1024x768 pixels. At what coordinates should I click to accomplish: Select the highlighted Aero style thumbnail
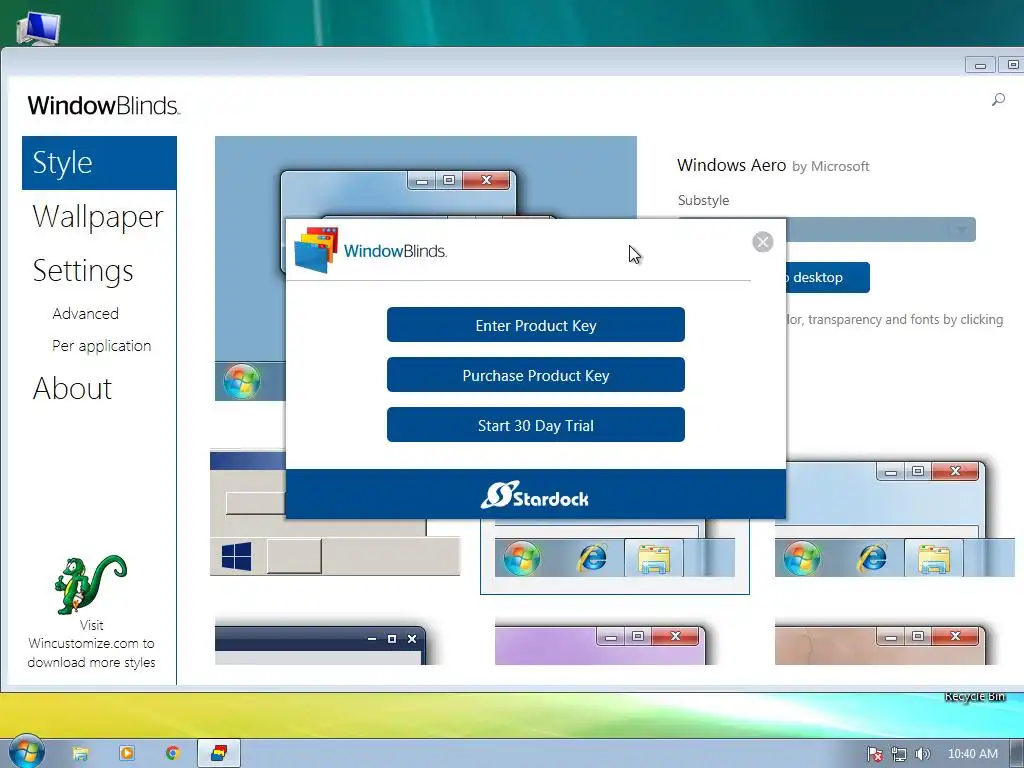click(615, 557)
